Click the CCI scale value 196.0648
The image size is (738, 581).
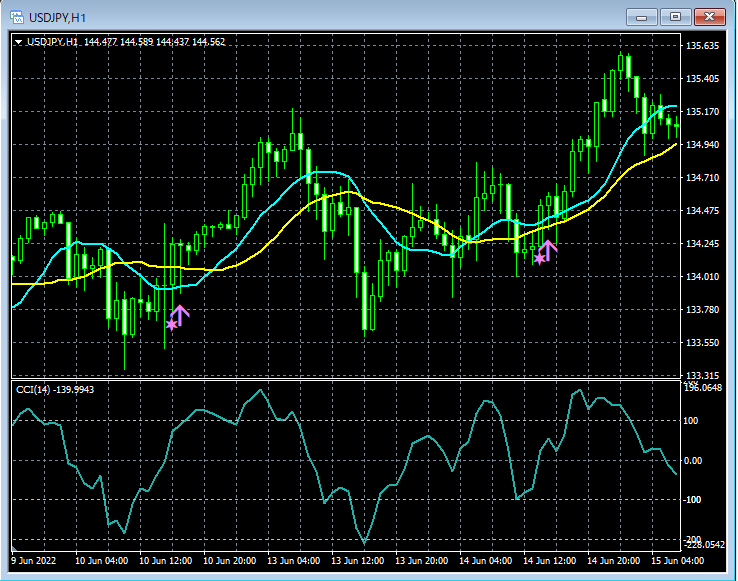tap(703, 387)
